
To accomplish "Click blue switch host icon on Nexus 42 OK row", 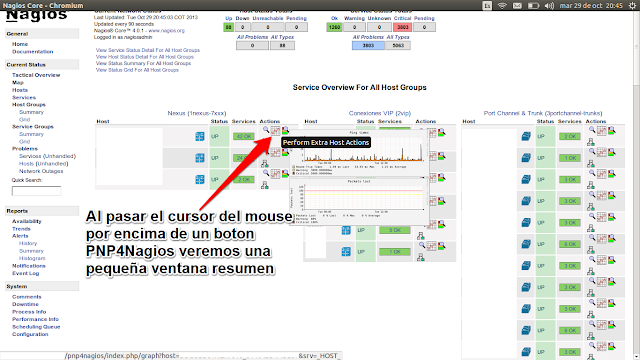I will click(x=200, y=136).
